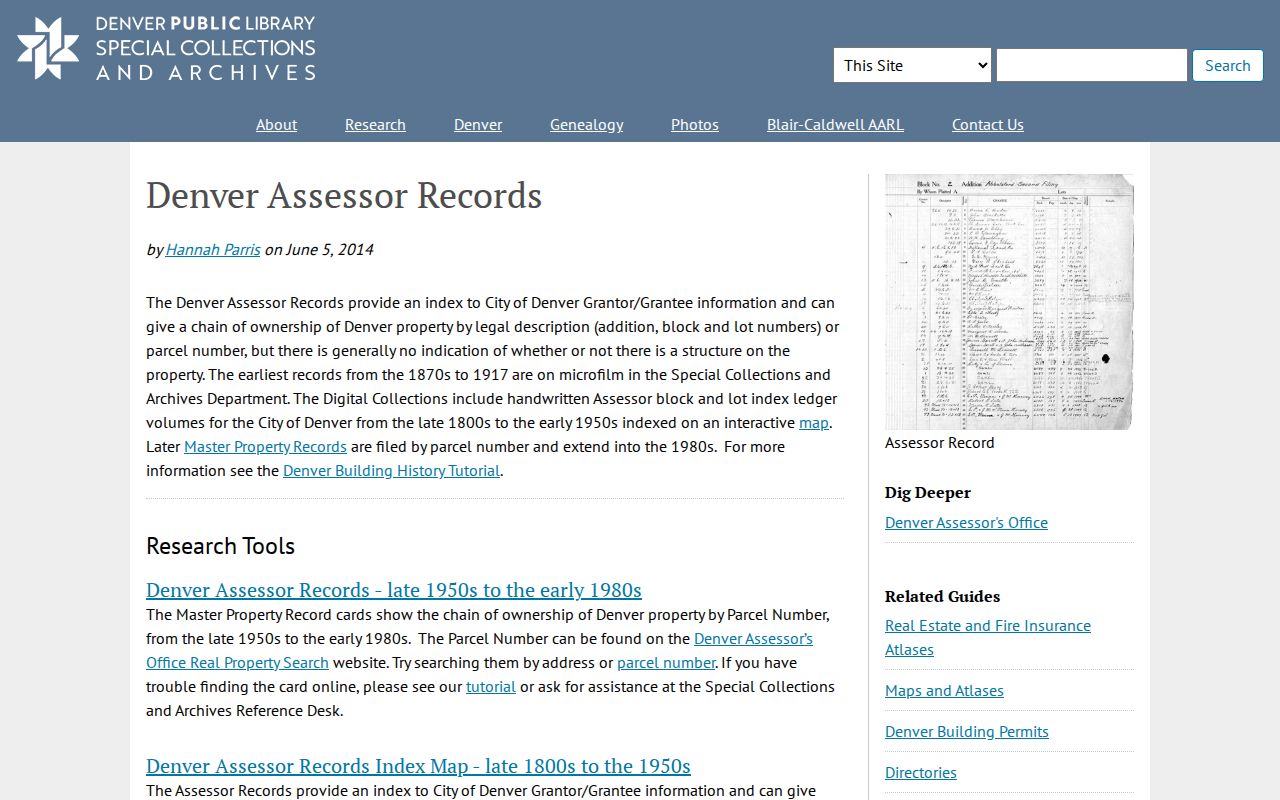Click the Denver Assessor Records page title
Screen dimensions: 1280x800
tap(344, 195)
